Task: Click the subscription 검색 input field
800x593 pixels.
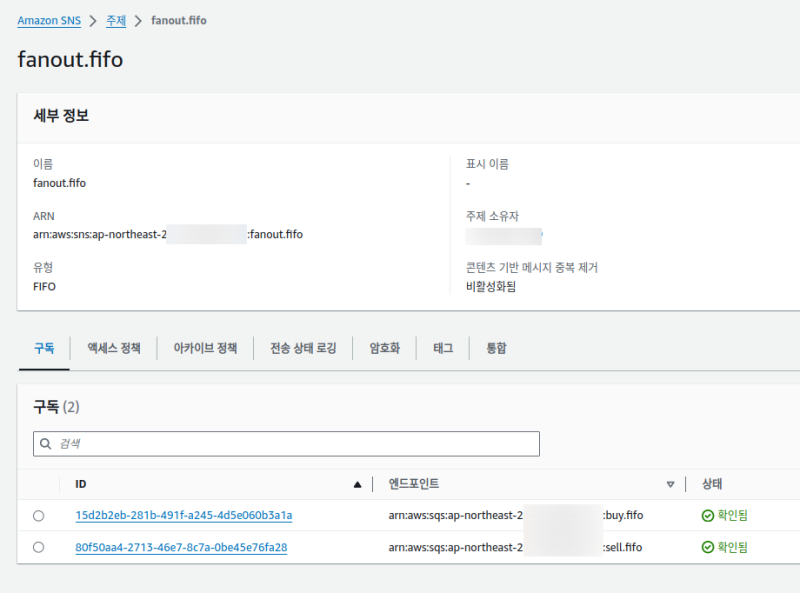Action: tap(290, 444)
